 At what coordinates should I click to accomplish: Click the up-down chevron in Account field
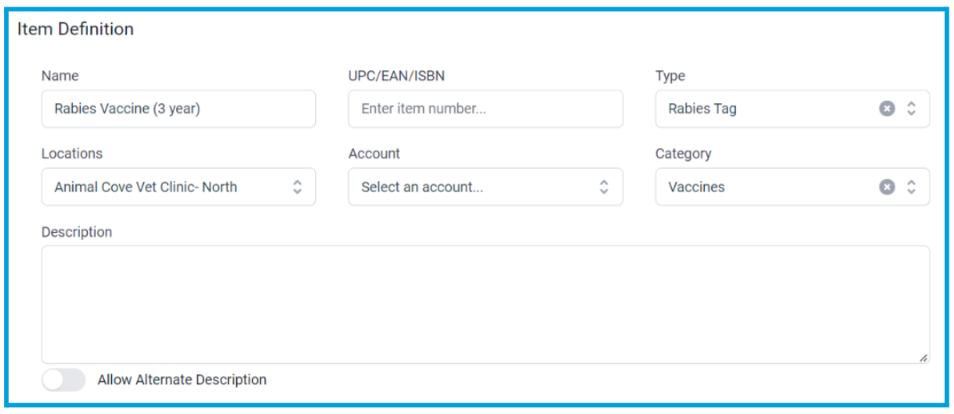click(604, 187)
